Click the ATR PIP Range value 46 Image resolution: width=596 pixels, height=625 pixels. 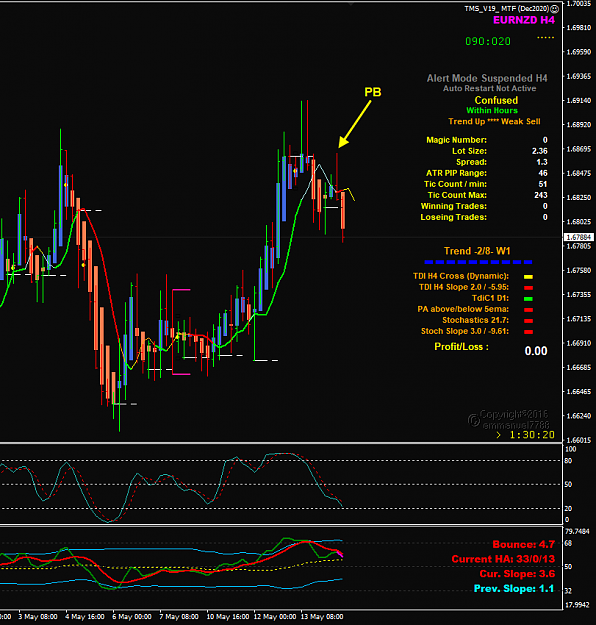[543, 173]
